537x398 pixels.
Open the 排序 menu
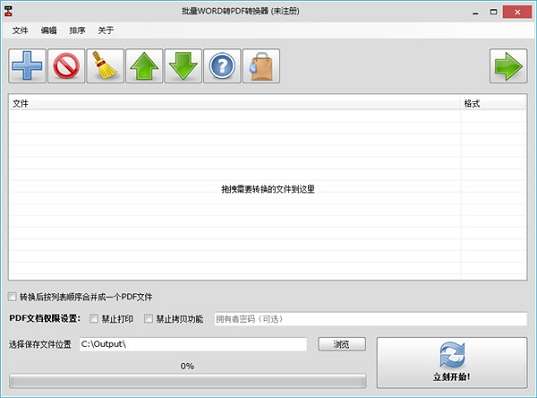(x=77, y=30)
